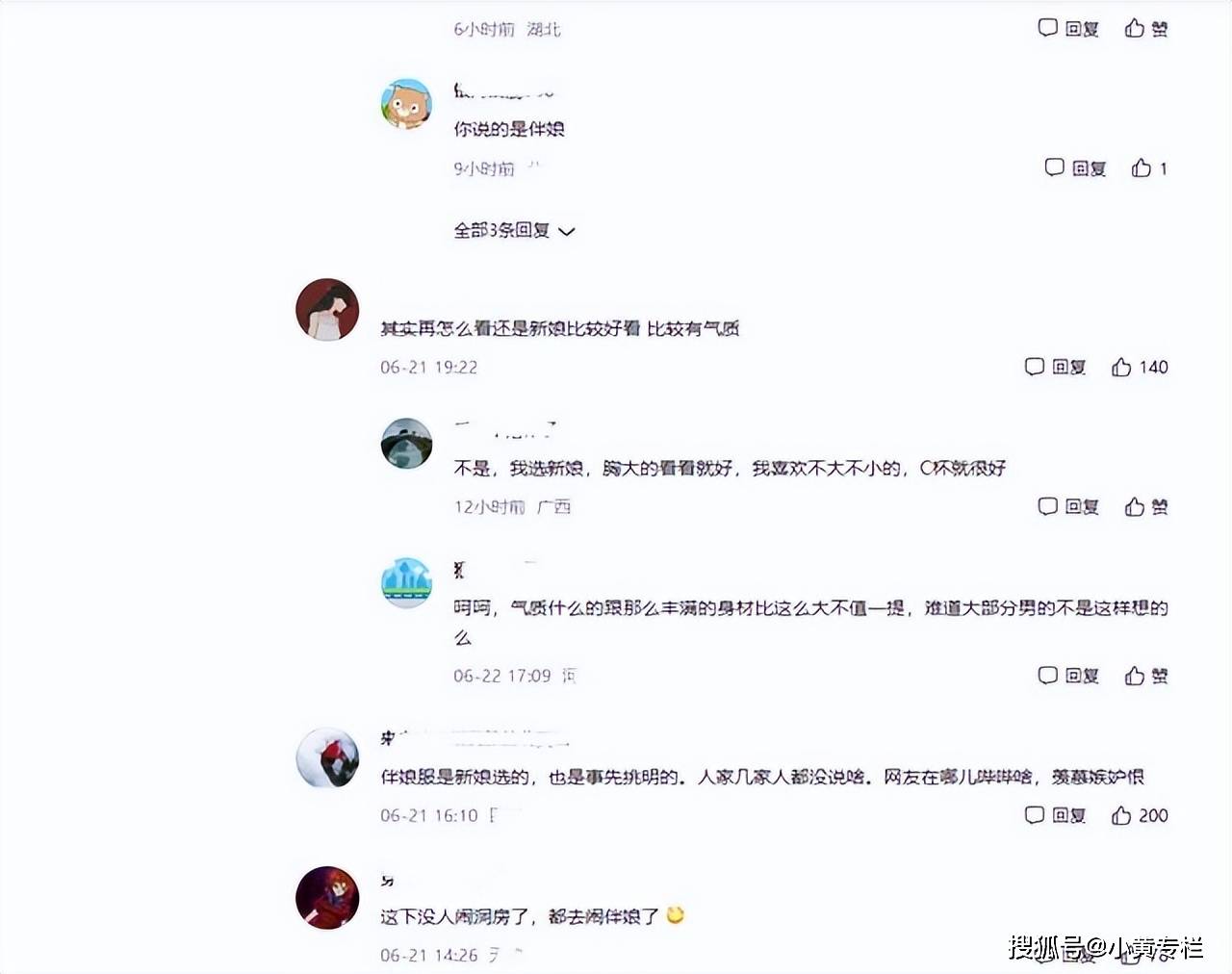Reply to the 你说的是伴娘 comment
Viewport: 1232px width, 974px height.
tap(1075, 168)
